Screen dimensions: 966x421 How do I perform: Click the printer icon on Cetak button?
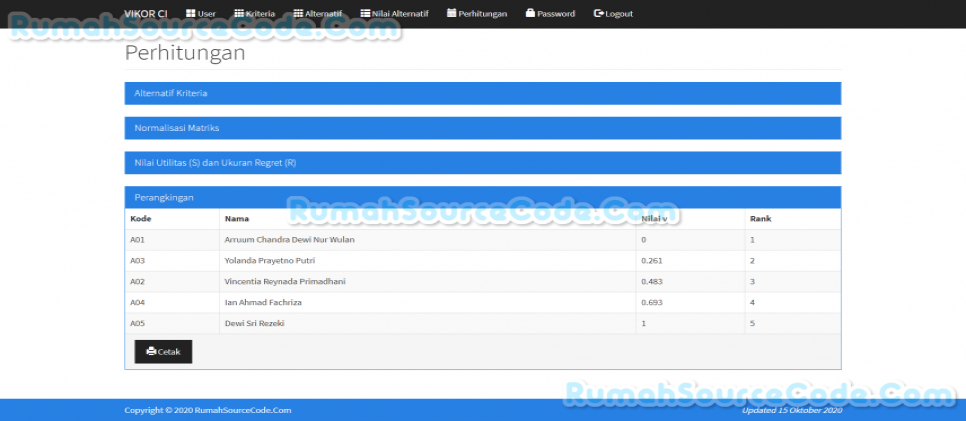[151, 352]
